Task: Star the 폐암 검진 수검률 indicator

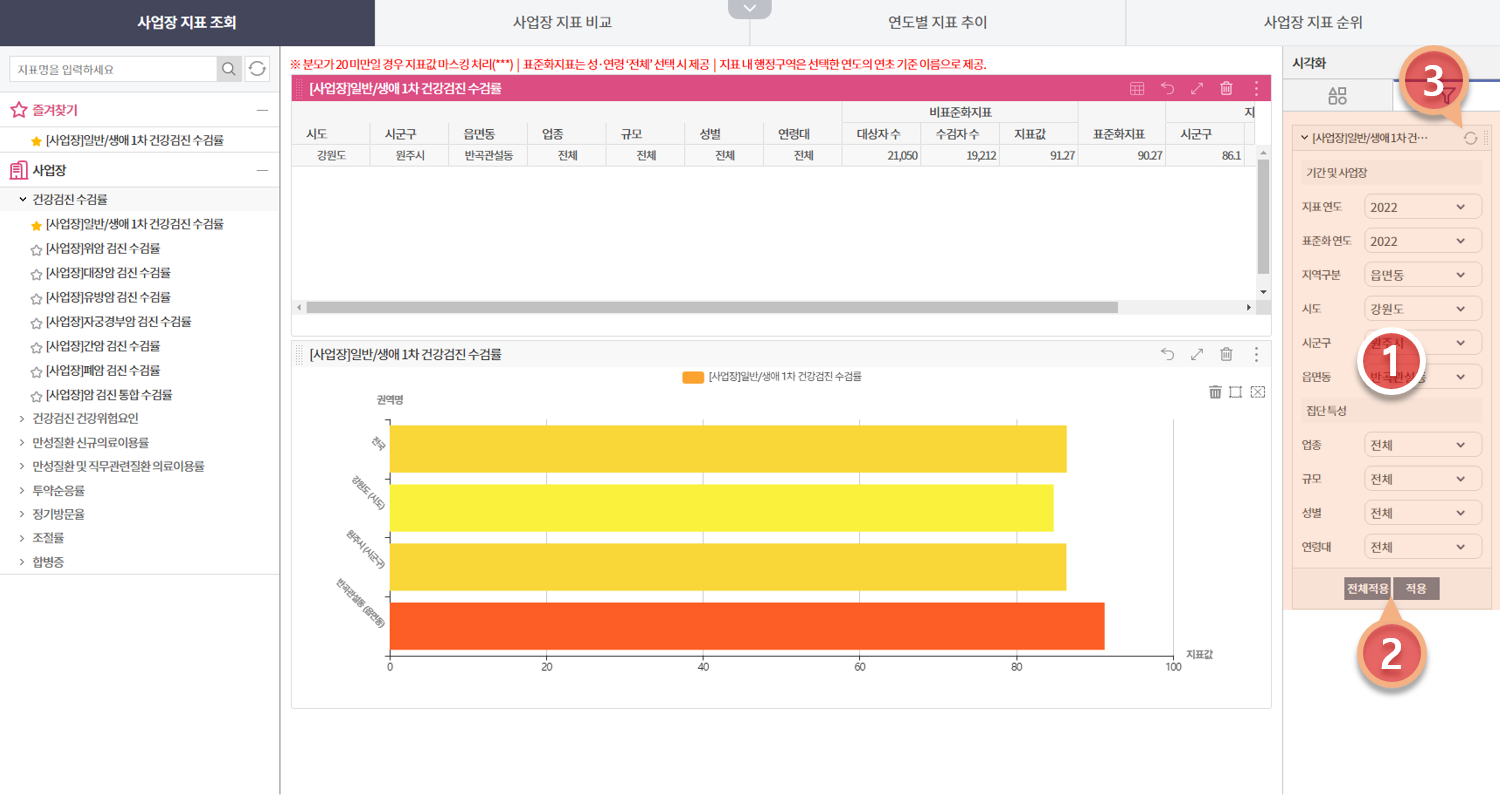Action: [x=37, y=371]
